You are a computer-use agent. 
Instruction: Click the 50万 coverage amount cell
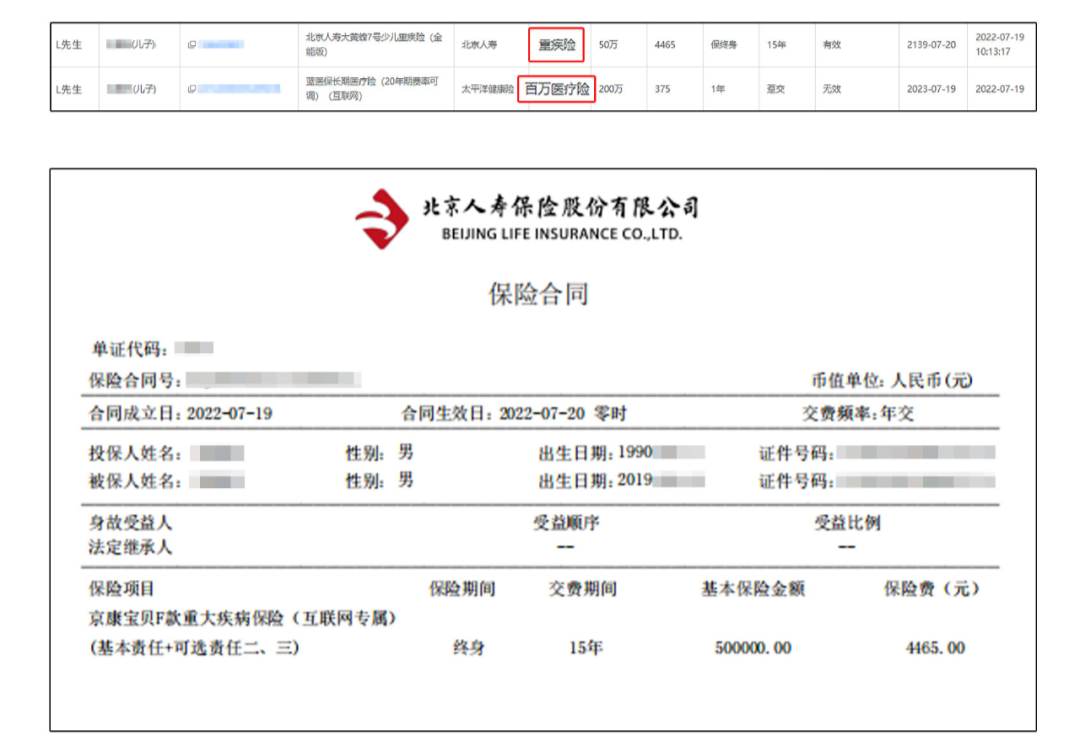point(608,45)
